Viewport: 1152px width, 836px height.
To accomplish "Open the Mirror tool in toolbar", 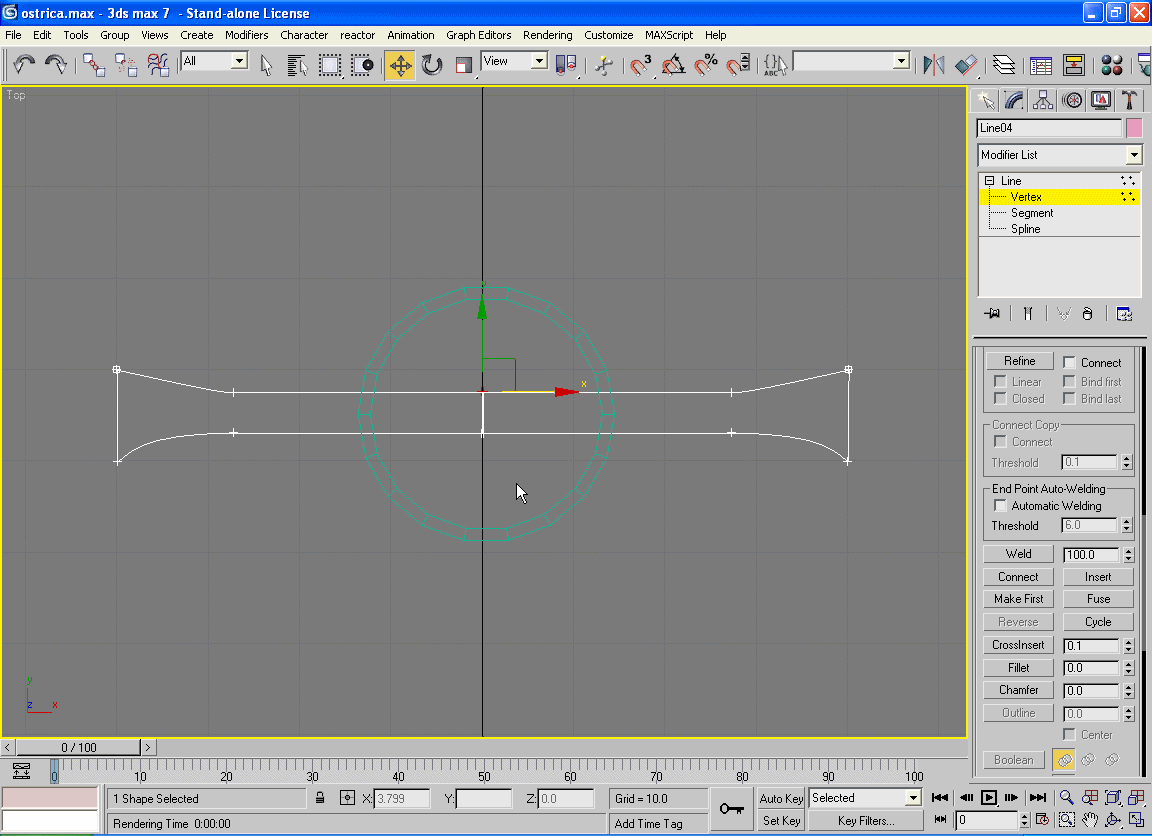I will (934, 65).
